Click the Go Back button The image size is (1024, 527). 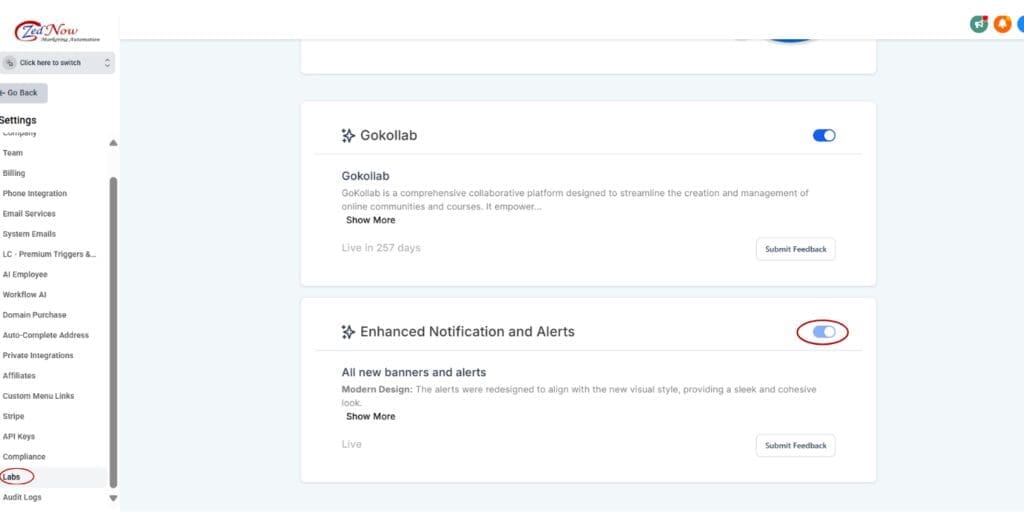[22, 93]
